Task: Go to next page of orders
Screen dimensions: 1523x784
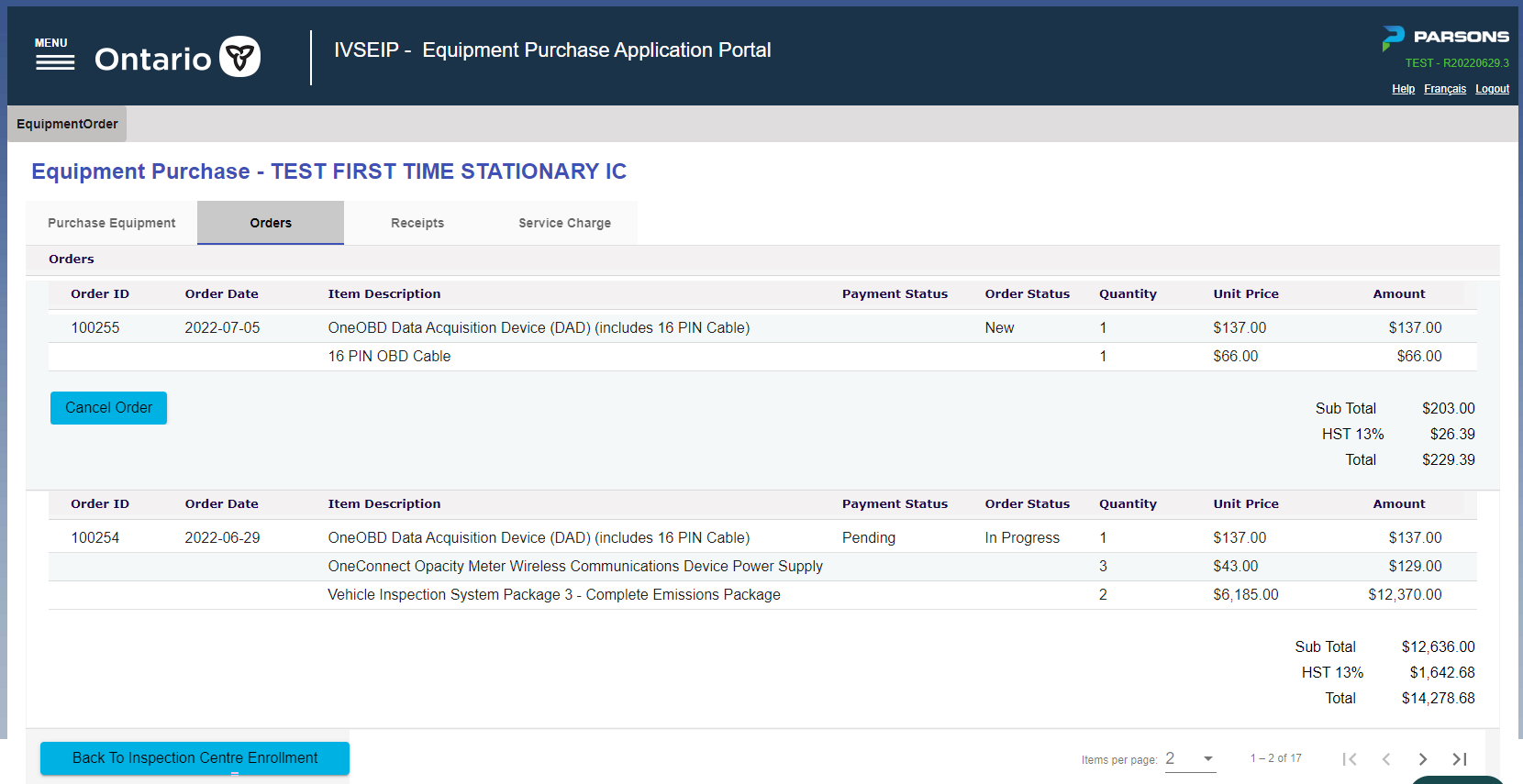Action: (1423, 759)
